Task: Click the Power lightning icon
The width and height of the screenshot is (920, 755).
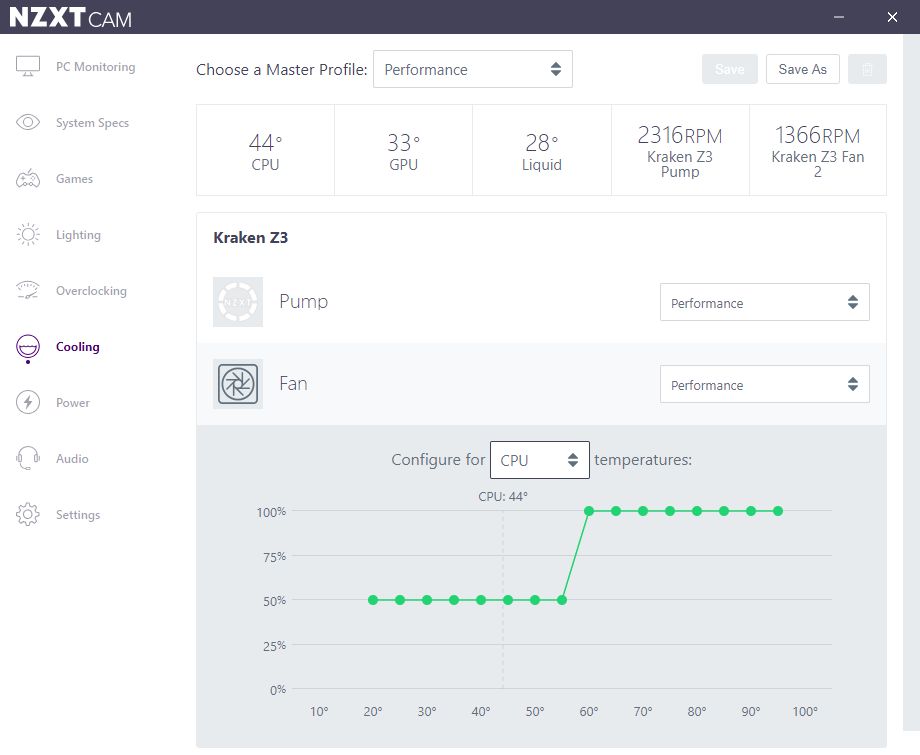Action: 28,402
